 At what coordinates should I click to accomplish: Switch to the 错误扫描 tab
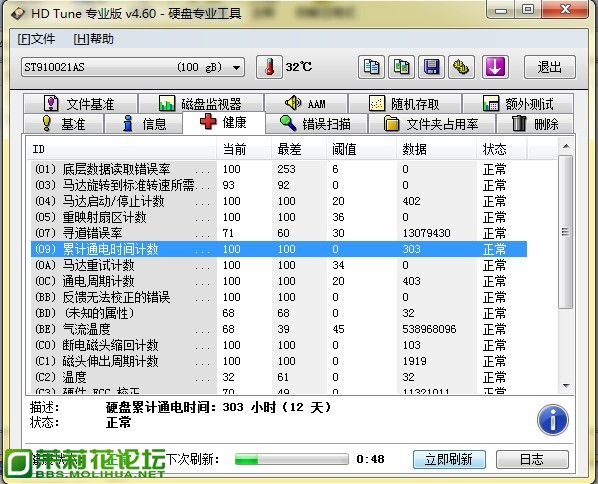click(x=316, y=124)
